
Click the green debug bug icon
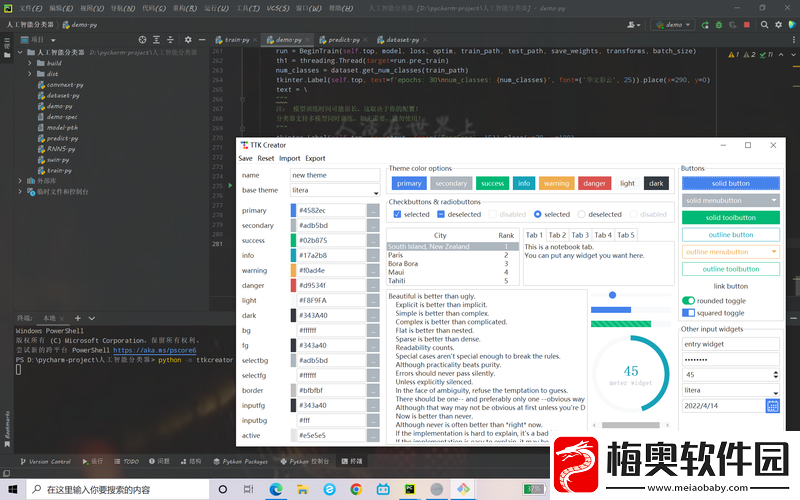(719, 24)
